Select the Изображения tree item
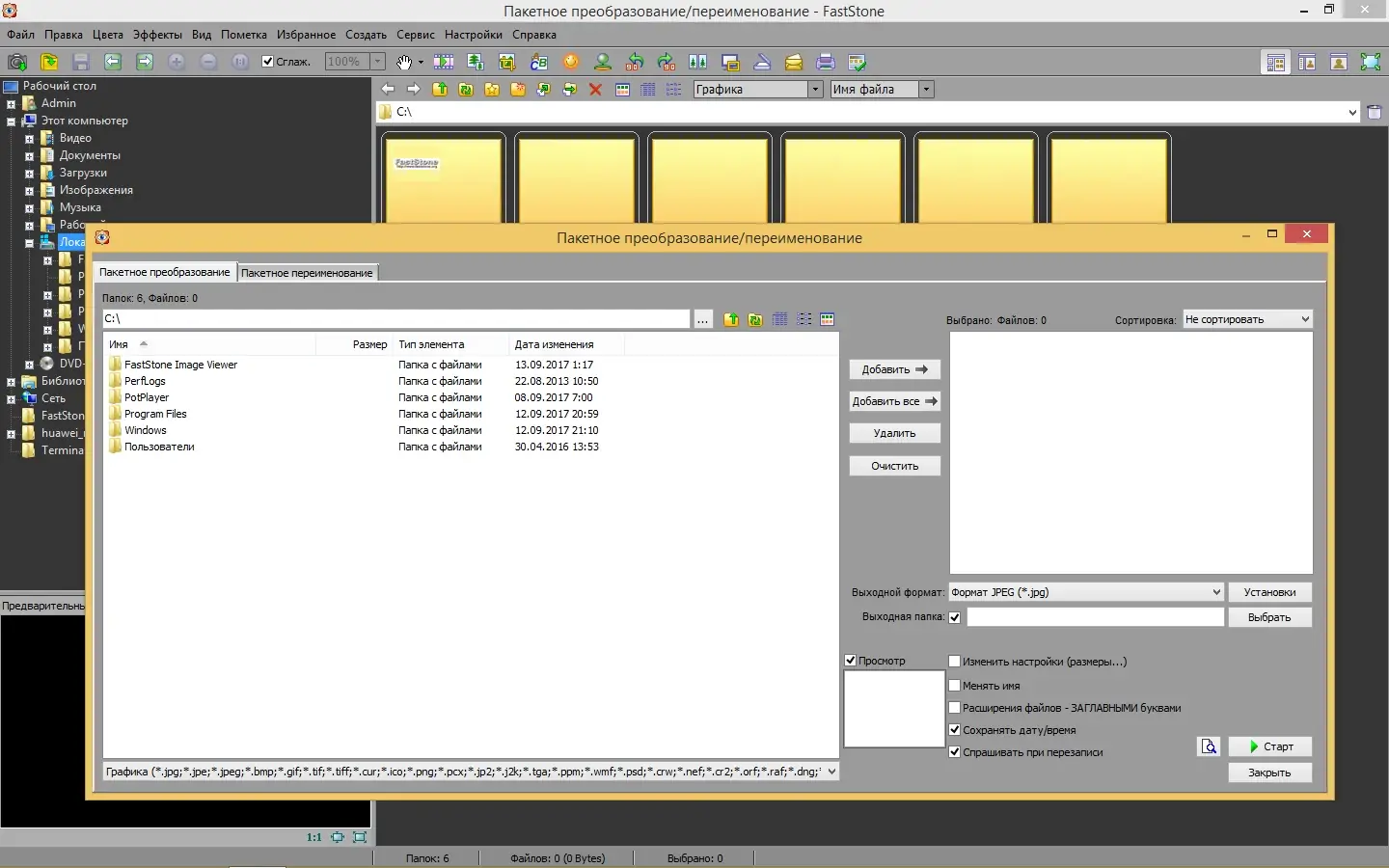The height and width of the screenshot is (868, 1389). point(96,190)
